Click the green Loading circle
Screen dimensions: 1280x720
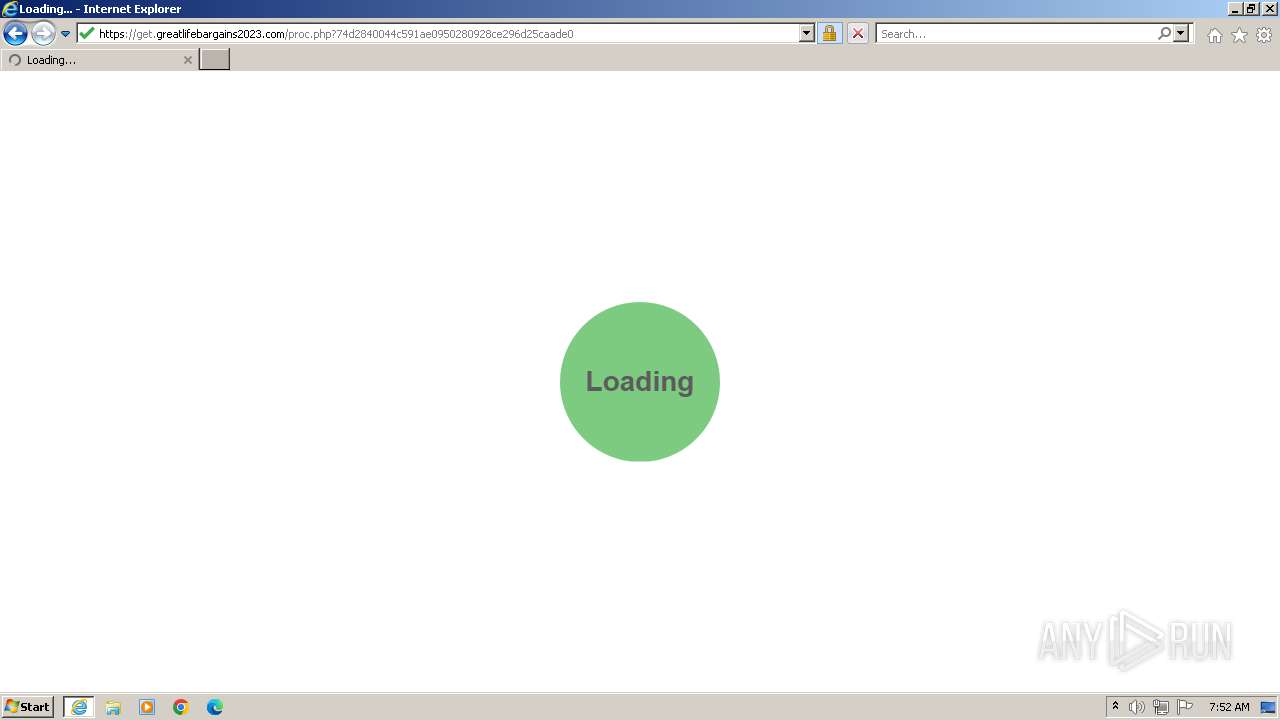pos(640,381)
